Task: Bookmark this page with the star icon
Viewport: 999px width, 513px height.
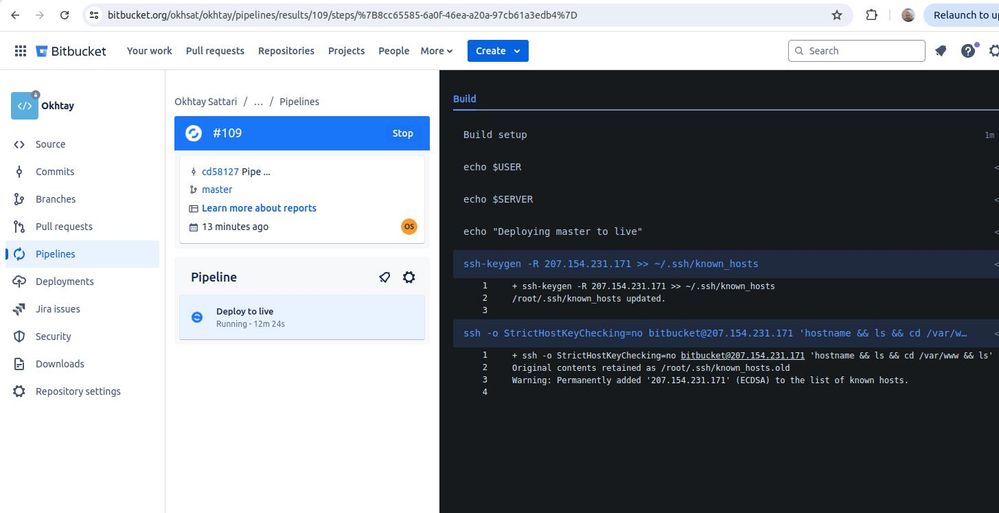Action: (837, 15)
